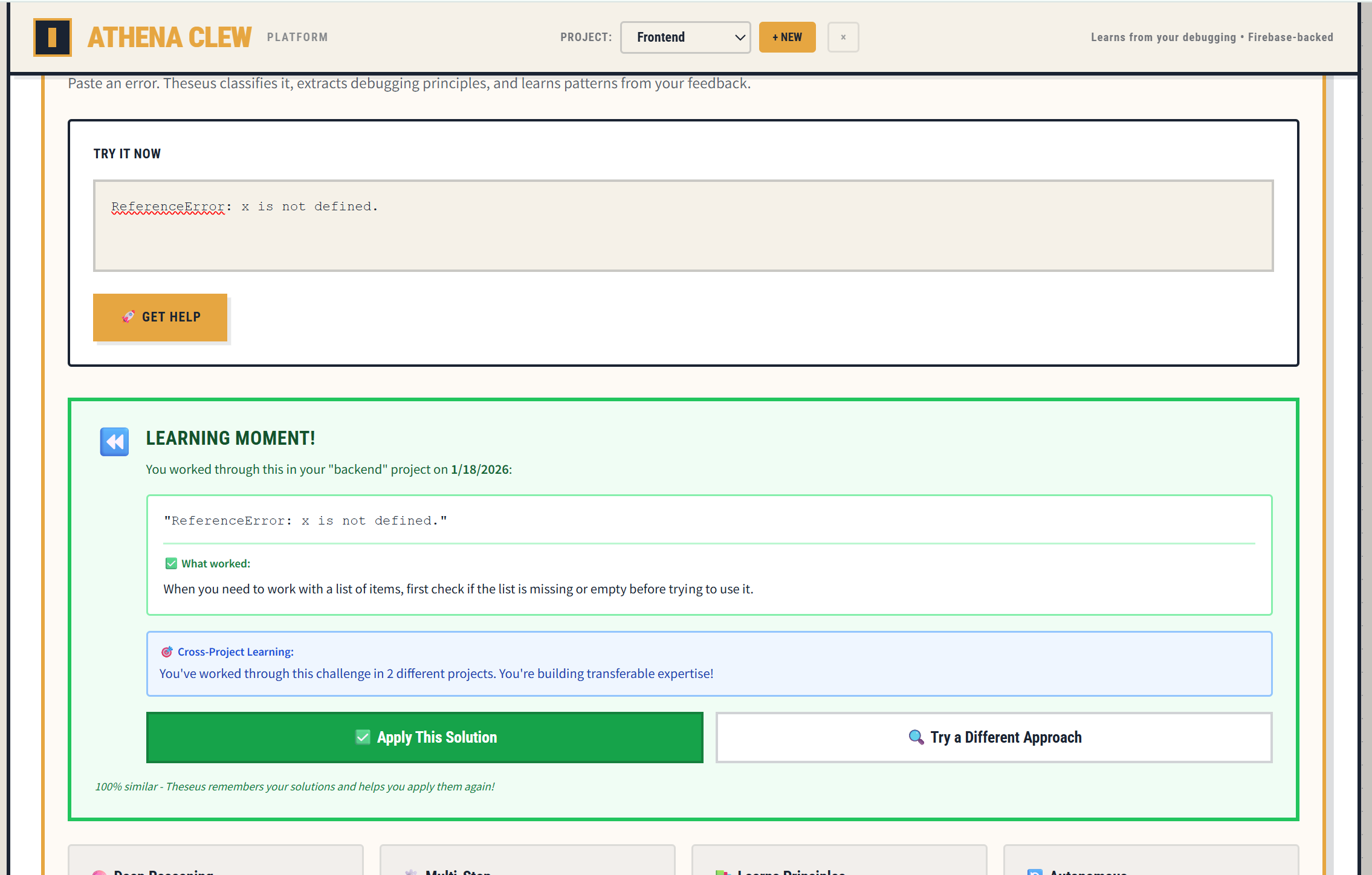Open the Deep Reasoning feature card

pyautogui.click(x=216, y=863)
